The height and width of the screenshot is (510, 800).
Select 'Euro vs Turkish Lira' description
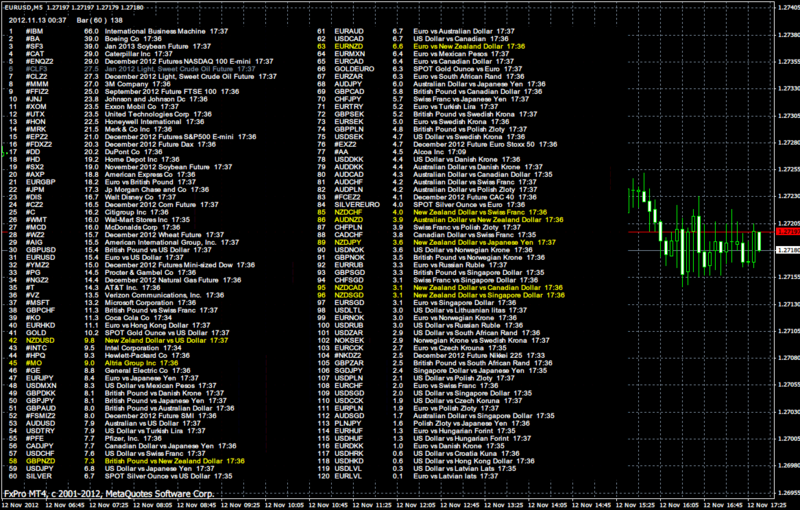coord(444,107)
